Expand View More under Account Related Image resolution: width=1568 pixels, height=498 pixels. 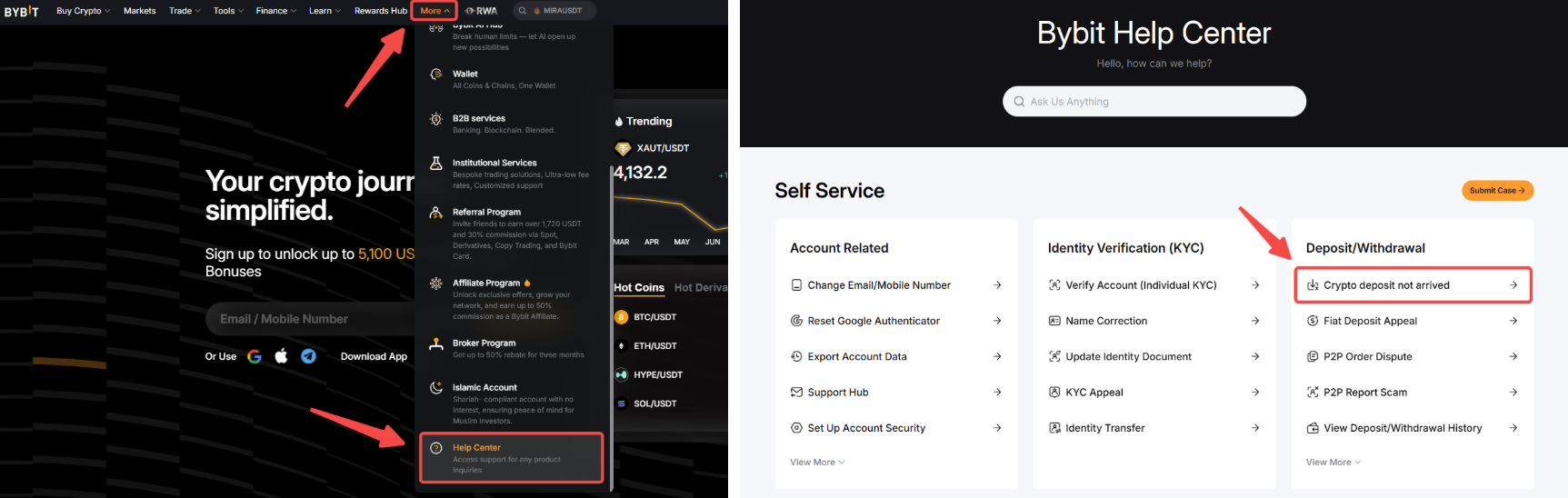pos(817,463)
